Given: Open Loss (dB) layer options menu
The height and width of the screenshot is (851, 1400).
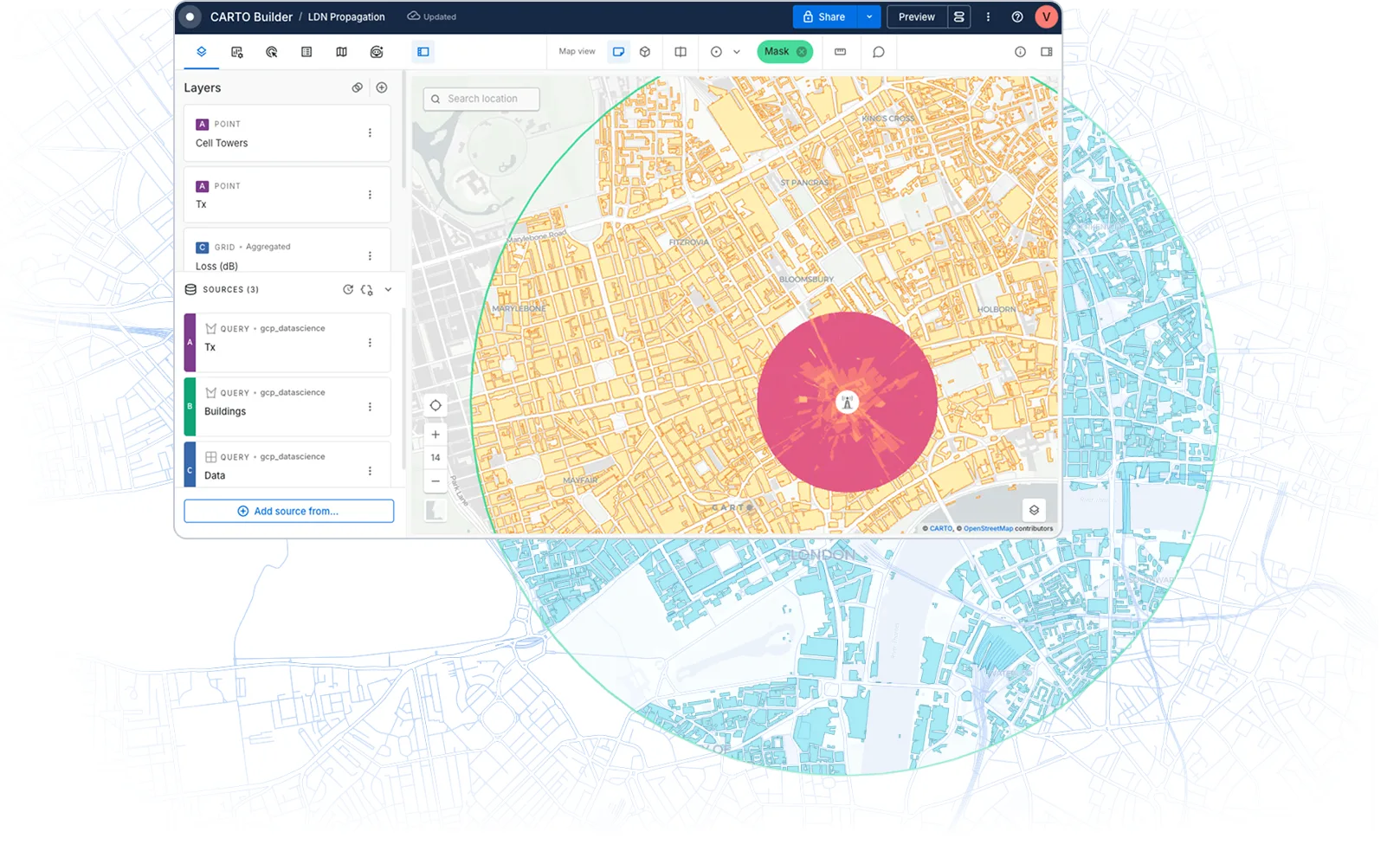Looking at the screenshot, I should (x=370, y=256).
